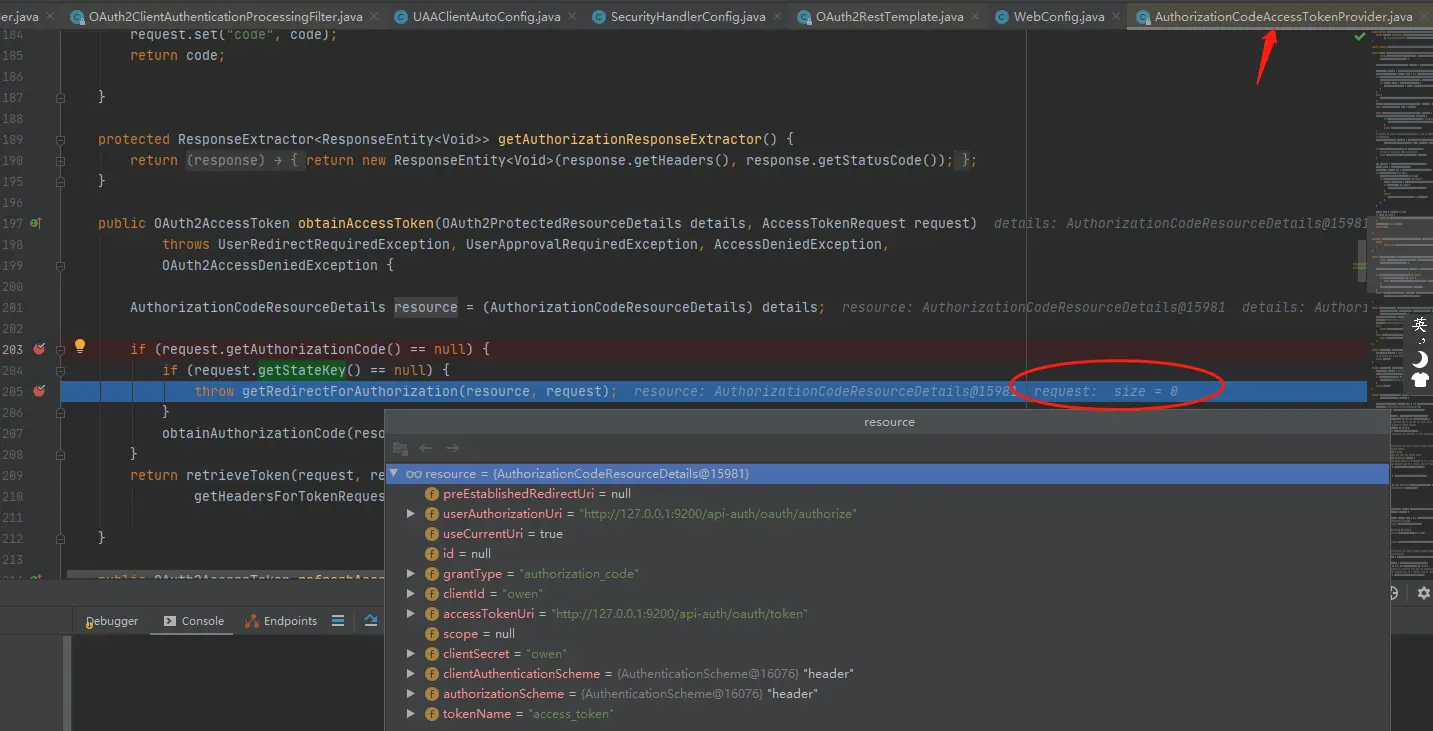This screenshot has height=731, width=1433.
Task: Toggle breakpoint on line 203
Action: click(x=39, y=349)
